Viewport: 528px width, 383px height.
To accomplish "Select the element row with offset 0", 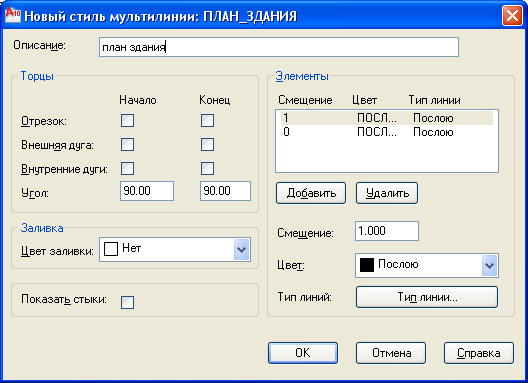I will 387,132.
